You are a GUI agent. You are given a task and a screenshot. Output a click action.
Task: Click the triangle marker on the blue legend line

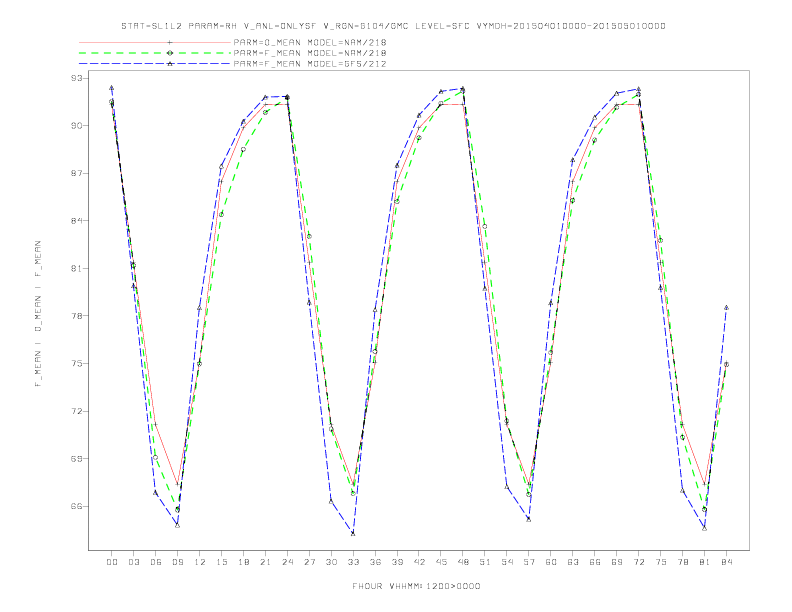click(x=170, y=64)
